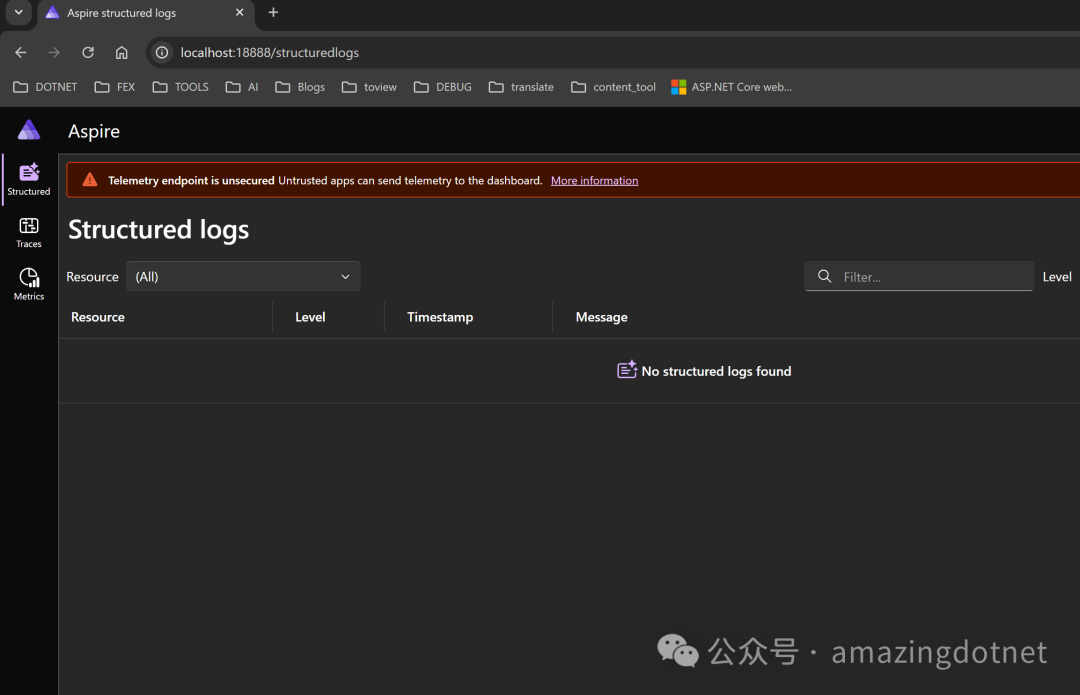Screen dimensions: 1080x695
Task: Go to browser home page icon
Action: coord(121,52)
